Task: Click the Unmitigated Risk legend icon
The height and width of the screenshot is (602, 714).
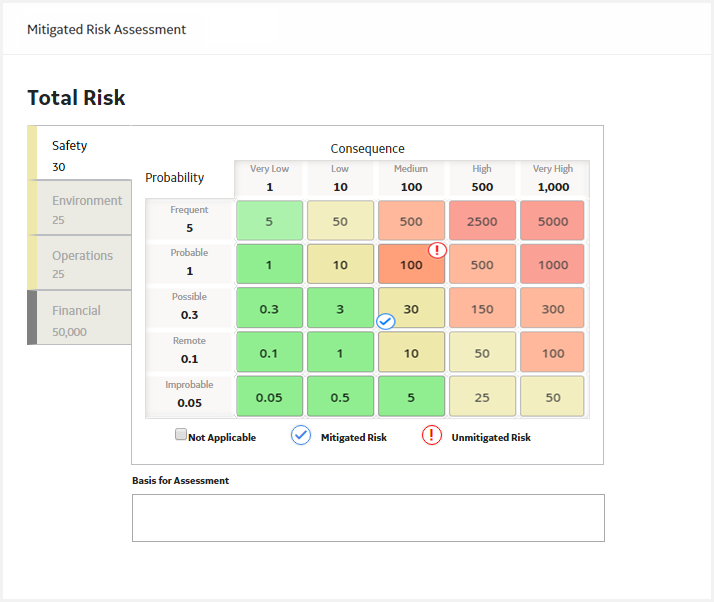Action: 431,436
